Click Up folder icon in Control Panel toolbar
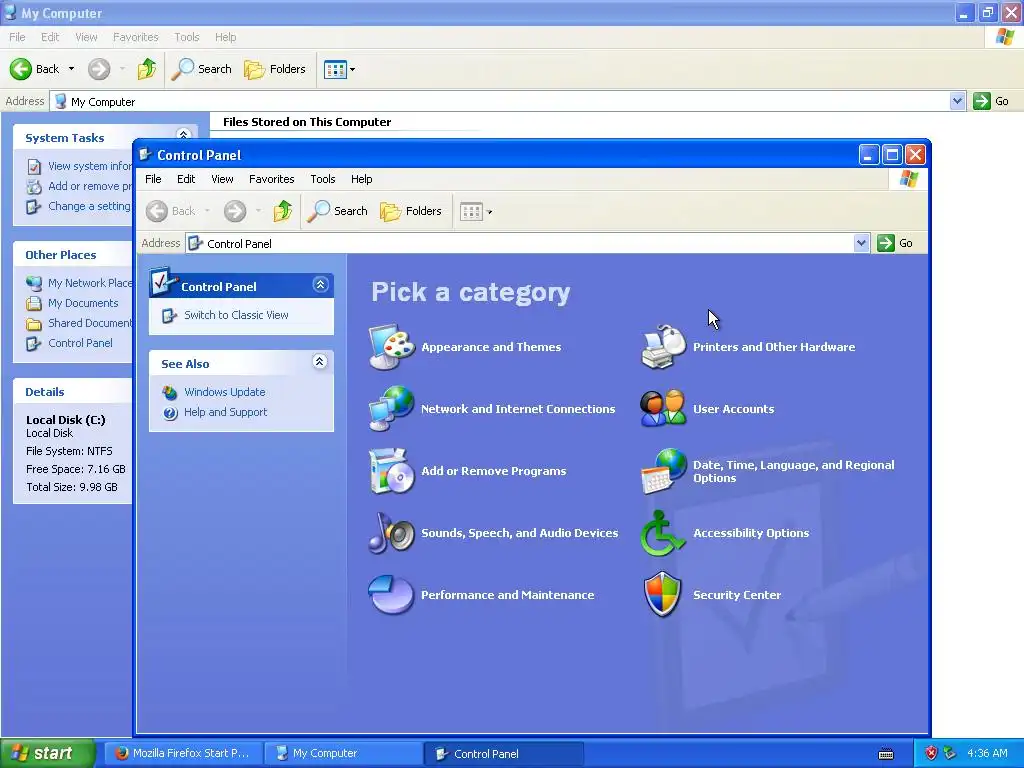The height and width of the screenshot is (768, 1024). [282, 211]
